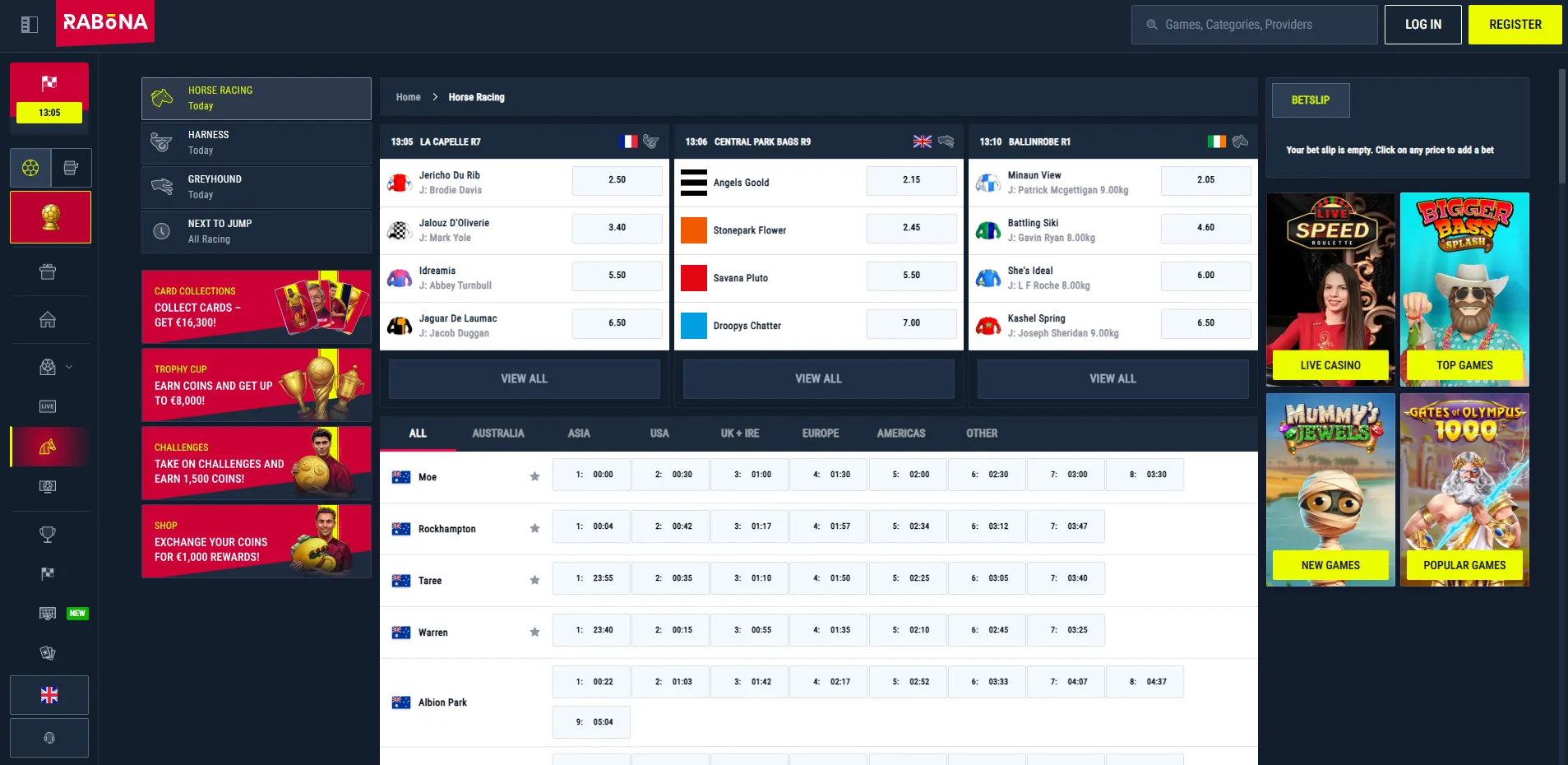Switch to the ALL region tab
This screenshot has width=1568, height=765.
418,433
